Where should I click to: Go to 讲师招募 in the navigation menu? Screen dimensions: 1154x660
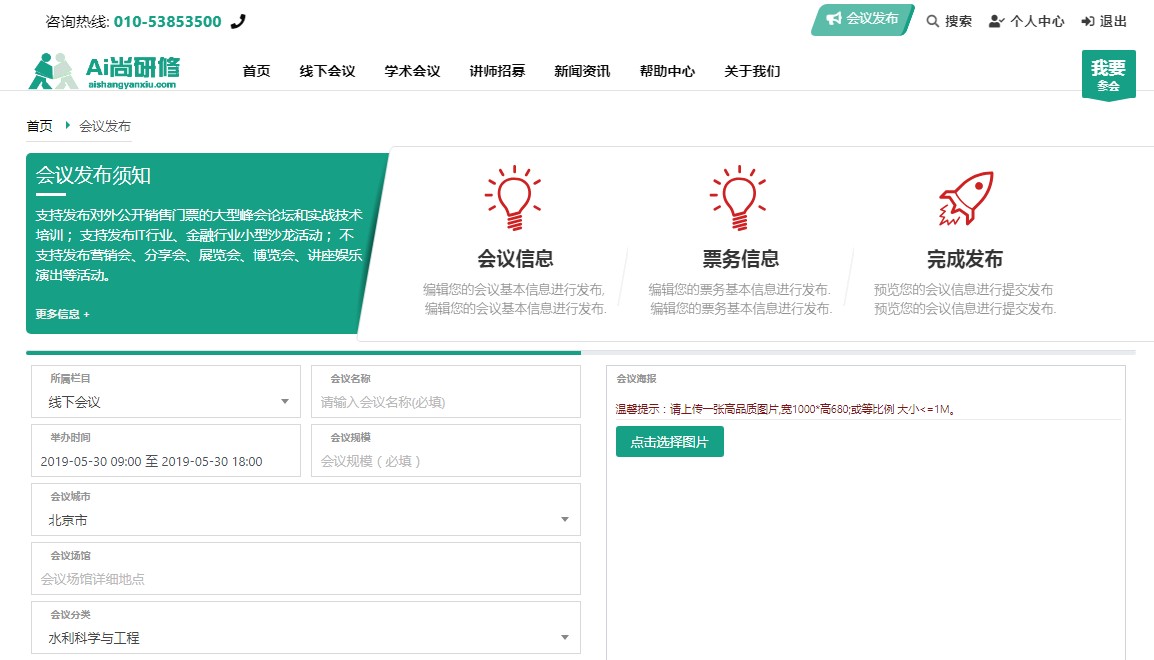(x=497, y=71)
